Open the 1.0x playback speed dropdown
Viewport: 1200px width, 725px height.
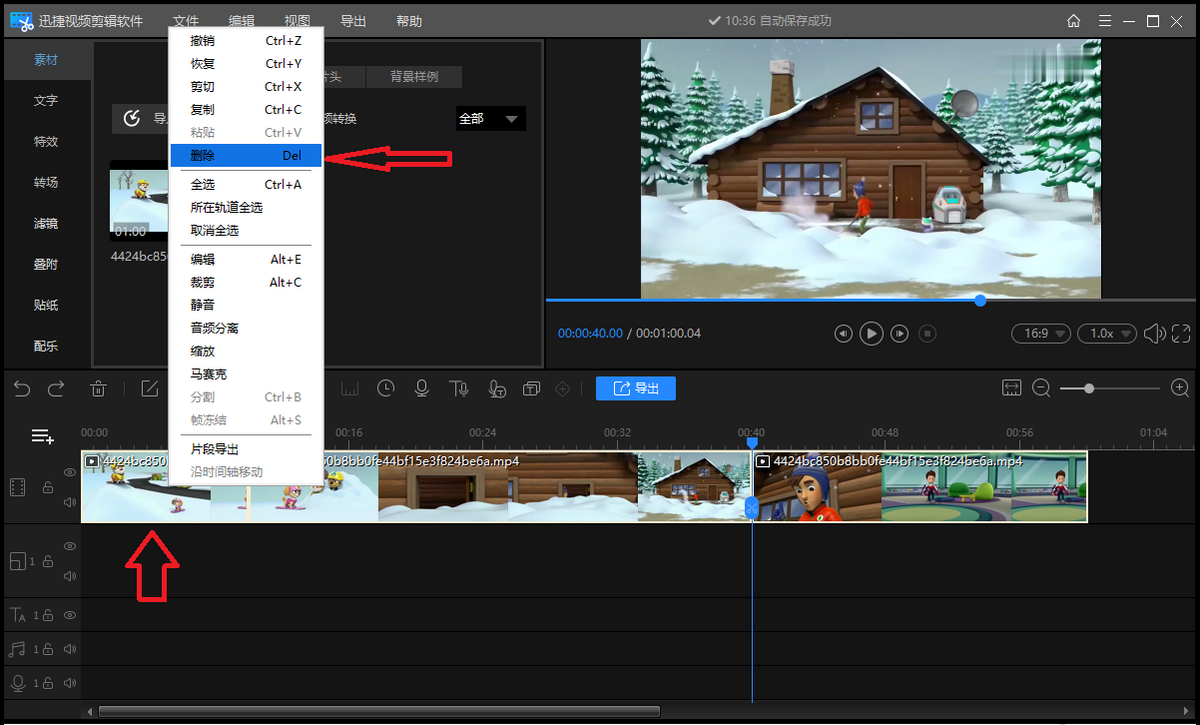tap(1108, 333)
